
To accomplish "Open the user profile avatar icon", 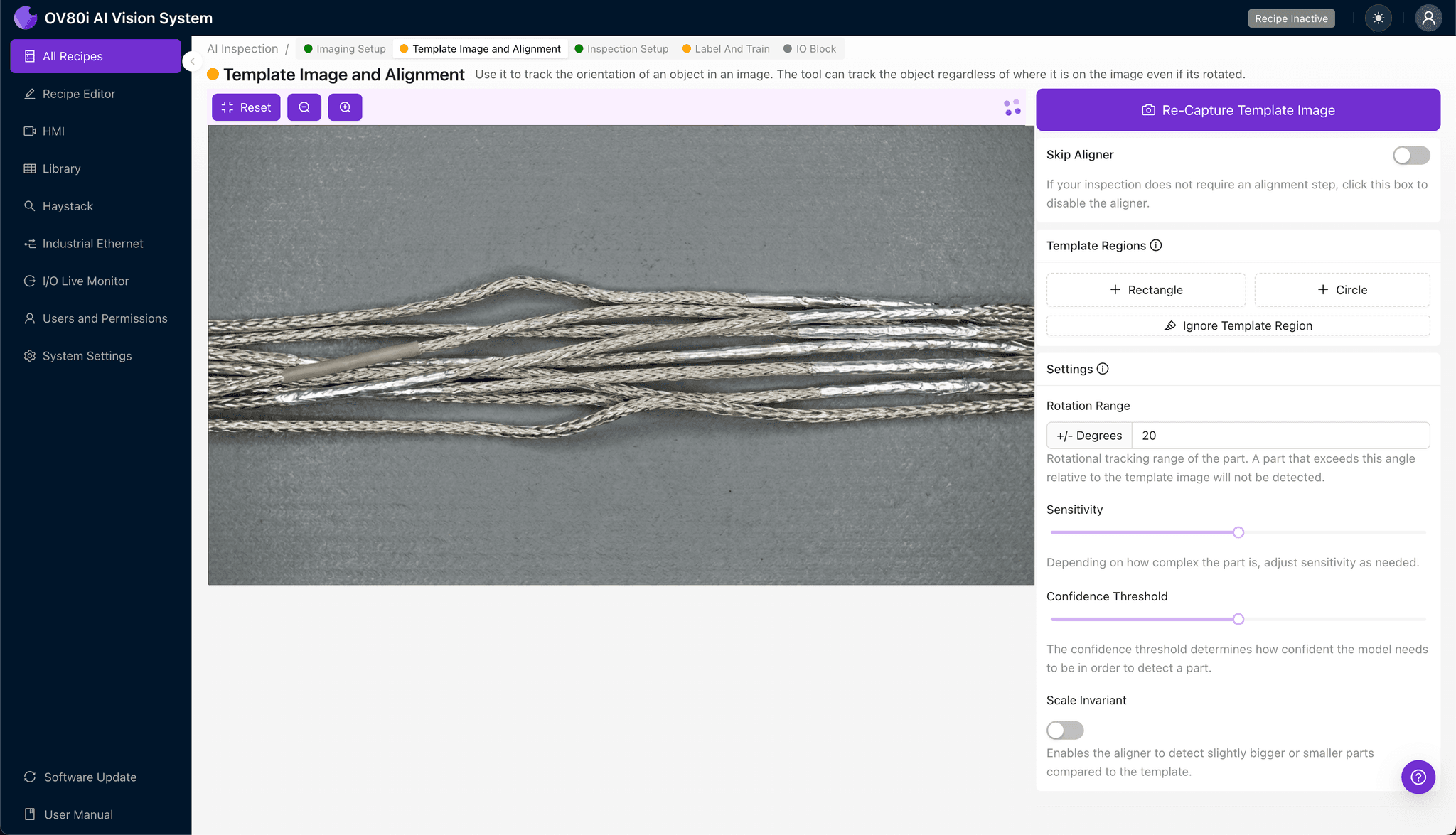I will click(x=1428, y=18).
